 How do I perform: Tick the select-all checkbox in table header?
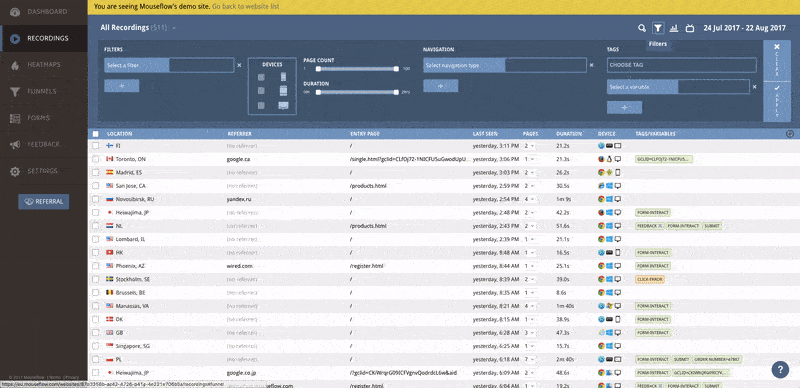click(95, 134)
